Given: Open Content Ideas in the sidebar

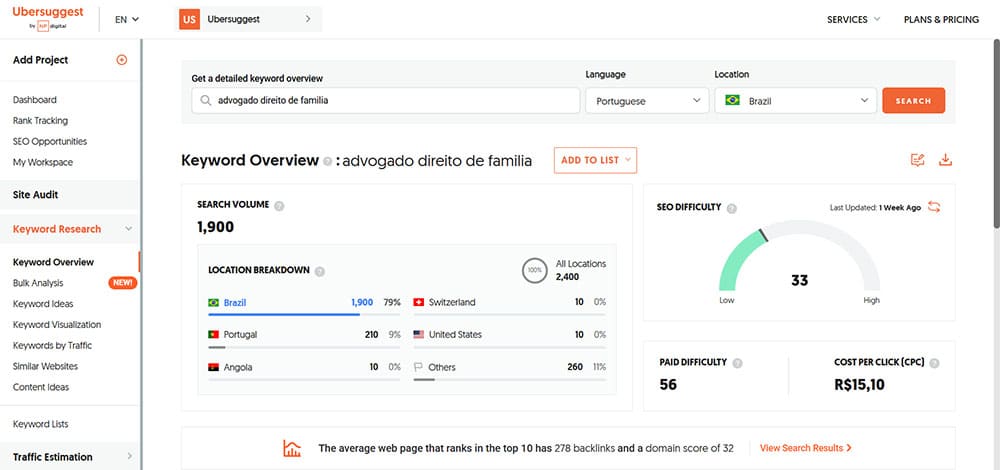Looking at the screenshot, I should [x=41, y=387].
